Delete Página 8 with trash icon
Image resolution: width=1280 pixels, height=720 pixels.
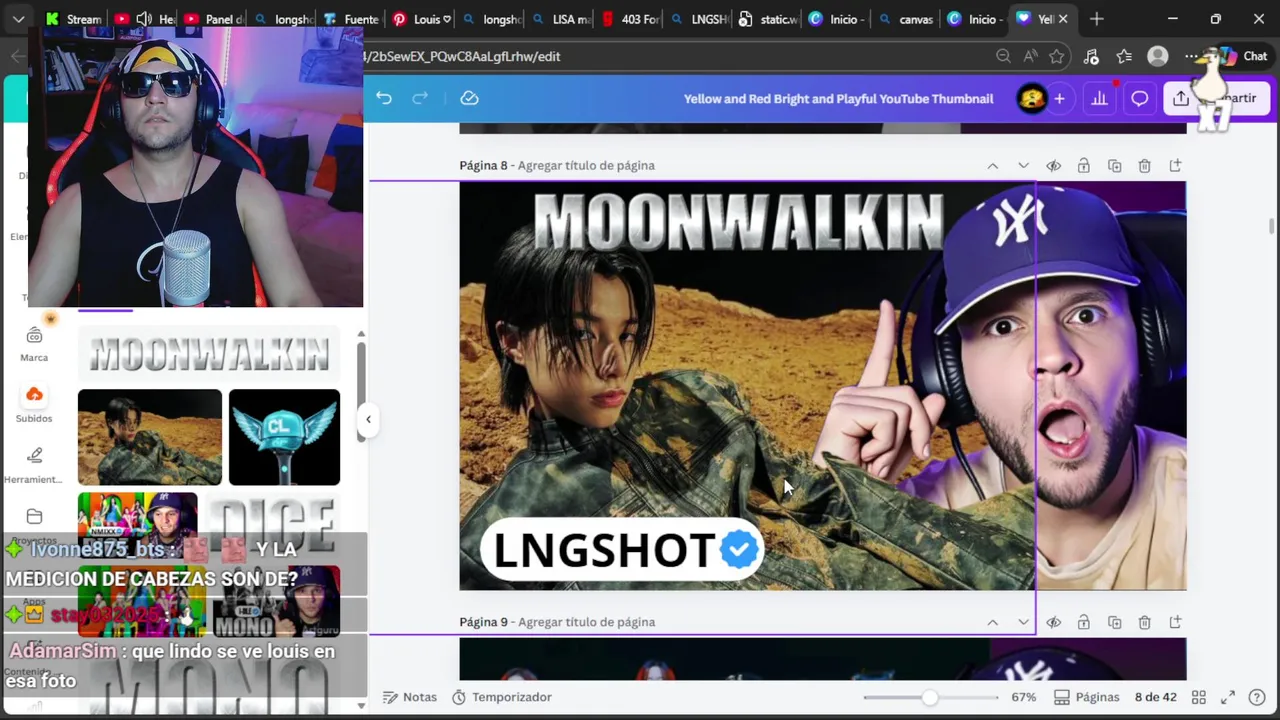point(1145,165)
